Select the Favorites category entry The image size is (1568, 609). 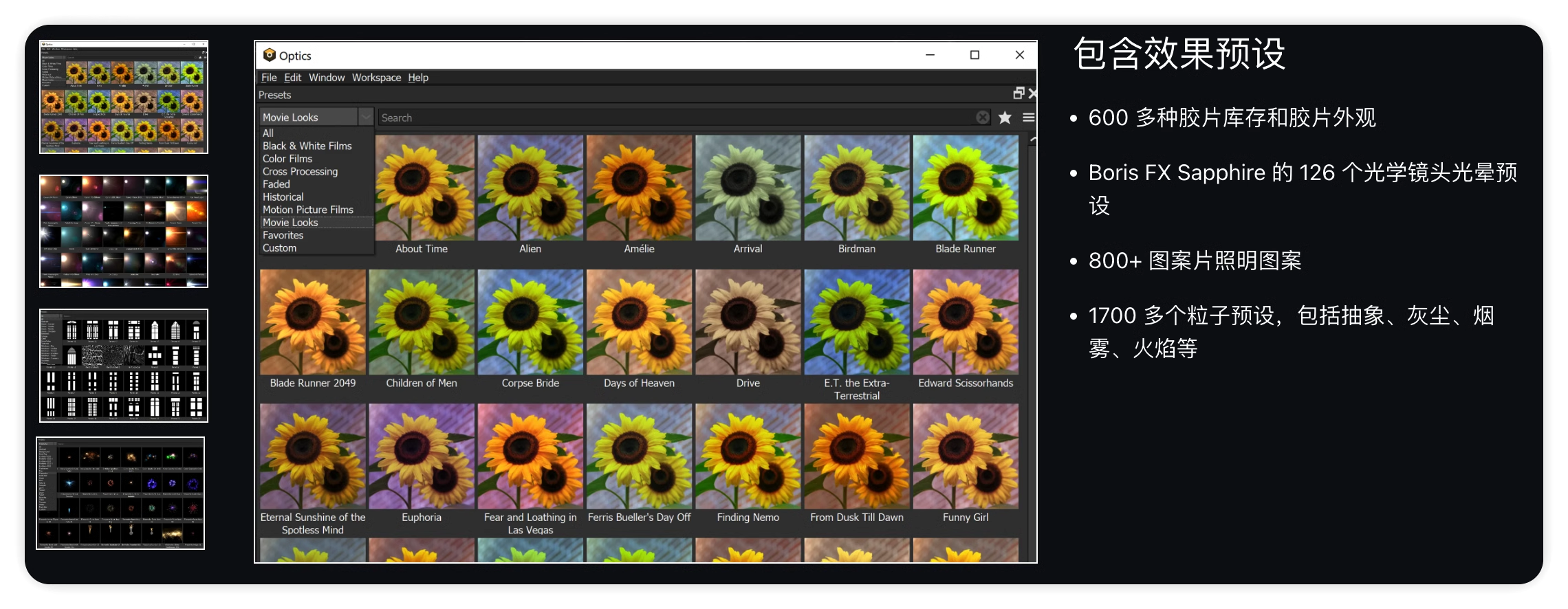[x=283, y=235]
